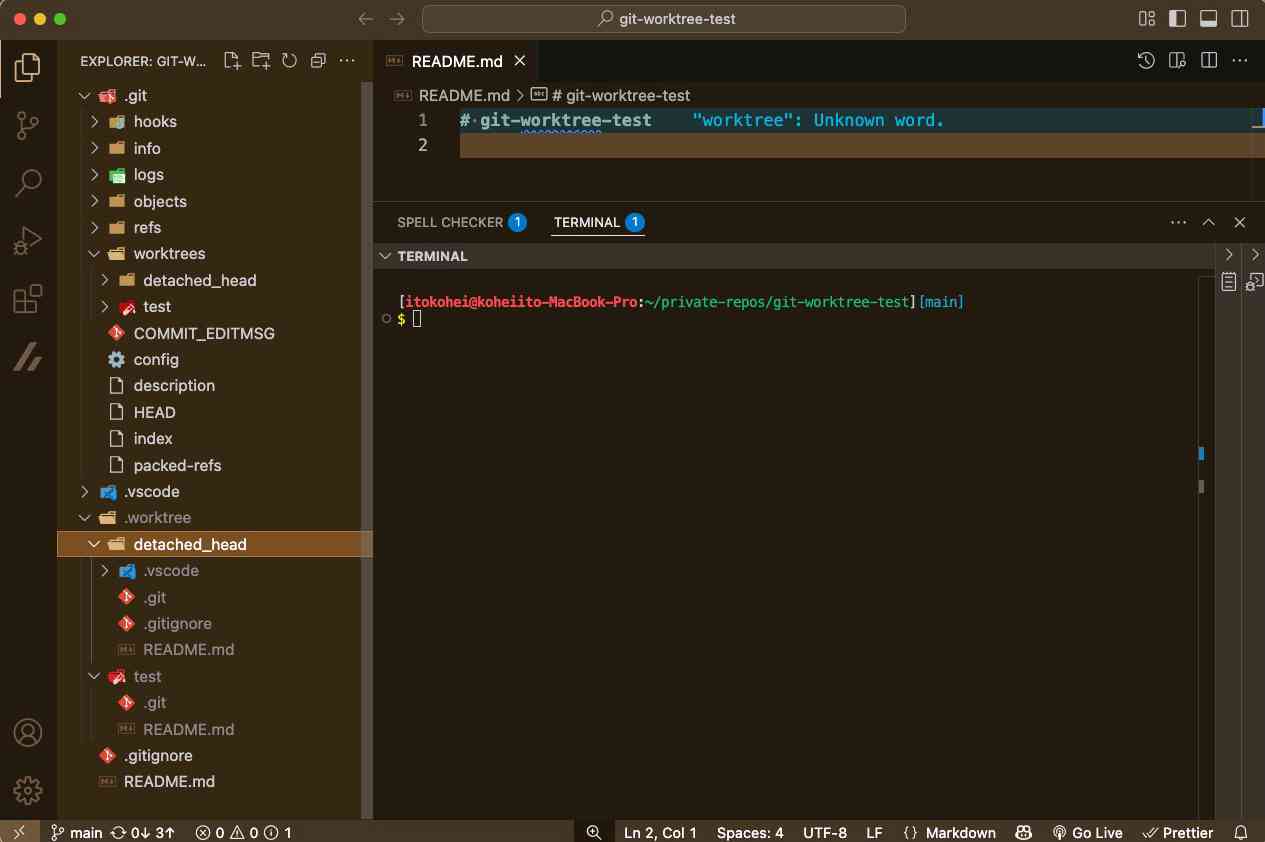Collapse all folders in Explorer

[318, 61]
